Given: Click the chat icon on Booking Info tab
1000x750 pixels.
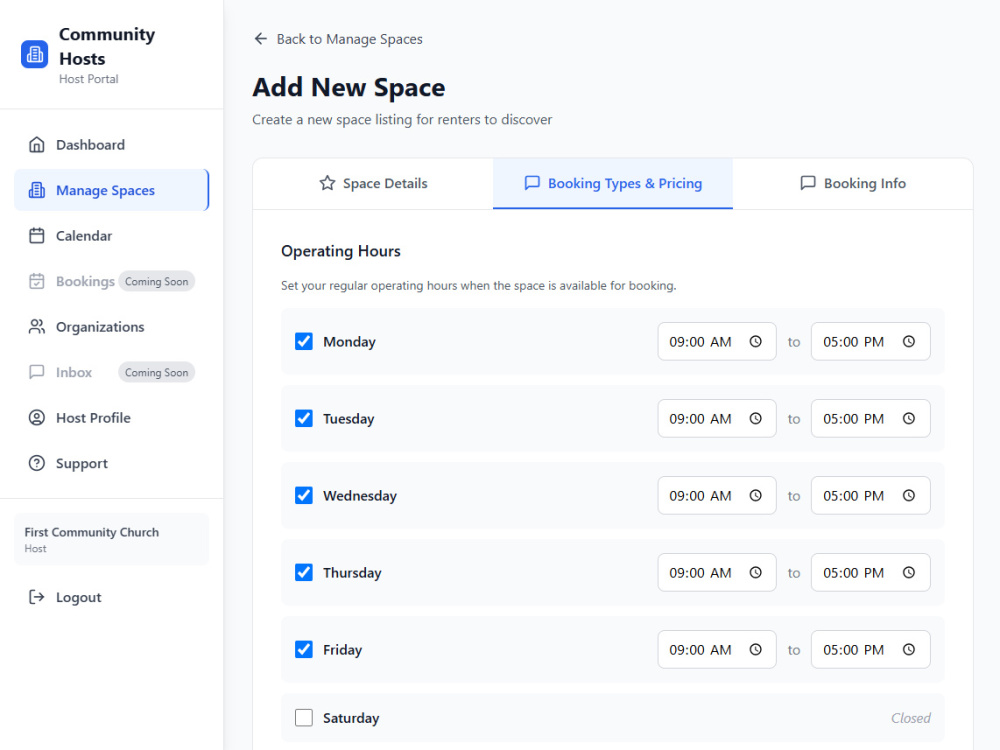Looking at the screenshot, I should tap(808, 183).
